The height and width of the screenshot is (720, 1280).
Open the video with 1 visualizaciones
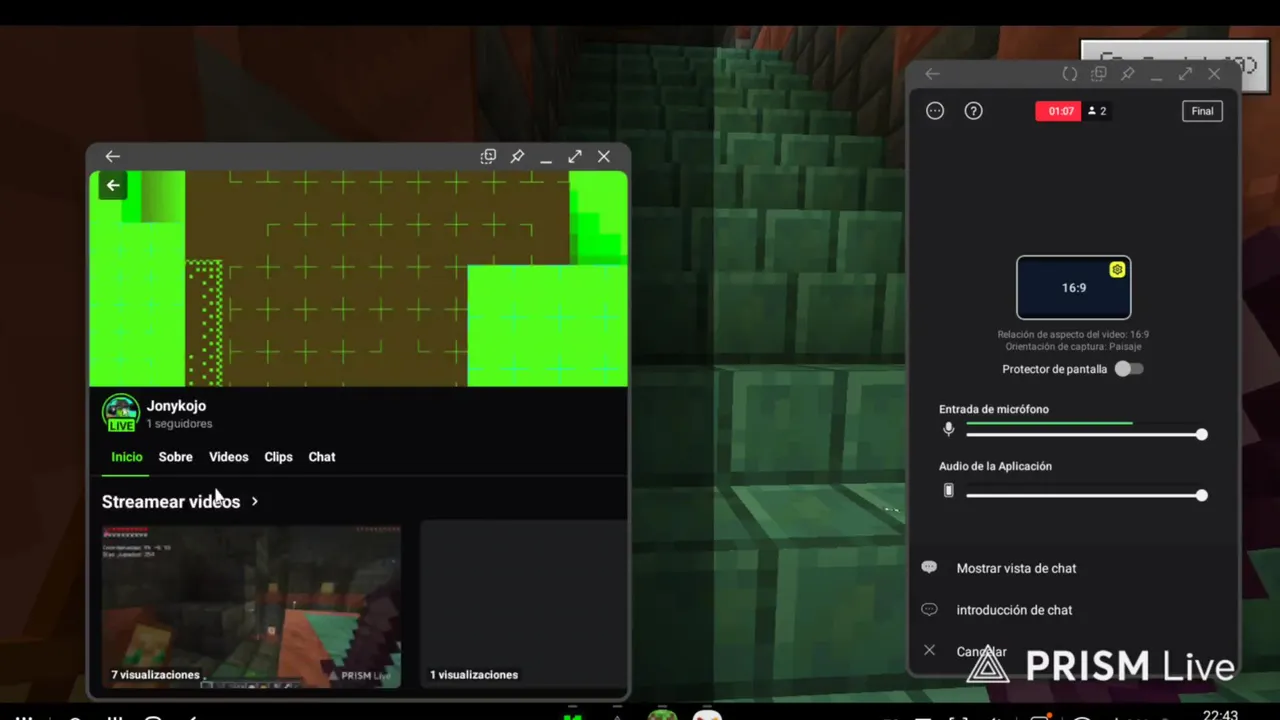click(x=523, y=604)
